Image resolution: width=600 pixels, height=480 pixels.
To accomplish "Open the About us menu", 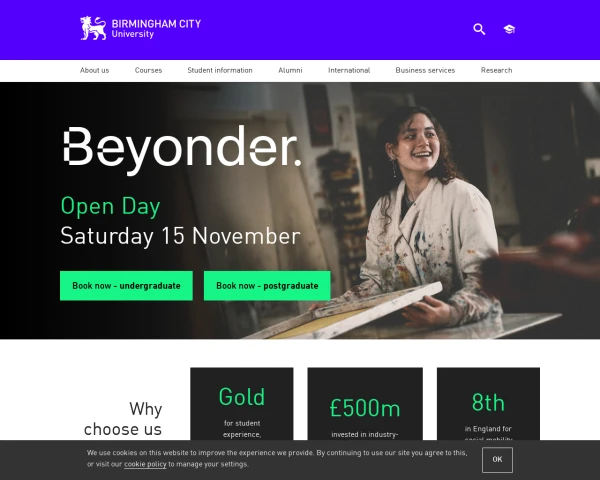I will point(95,70).
